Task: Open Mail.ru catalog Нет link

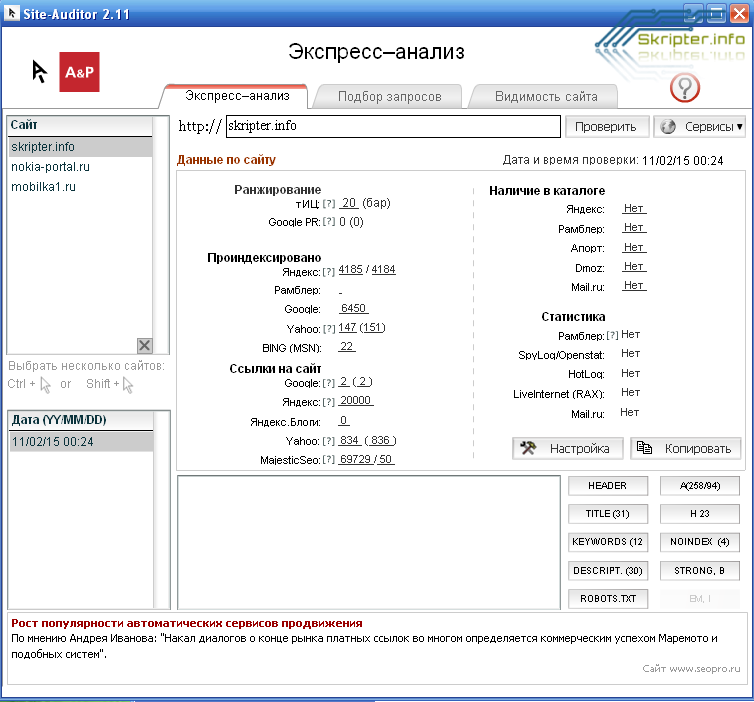Action: (x=634, y=286)
